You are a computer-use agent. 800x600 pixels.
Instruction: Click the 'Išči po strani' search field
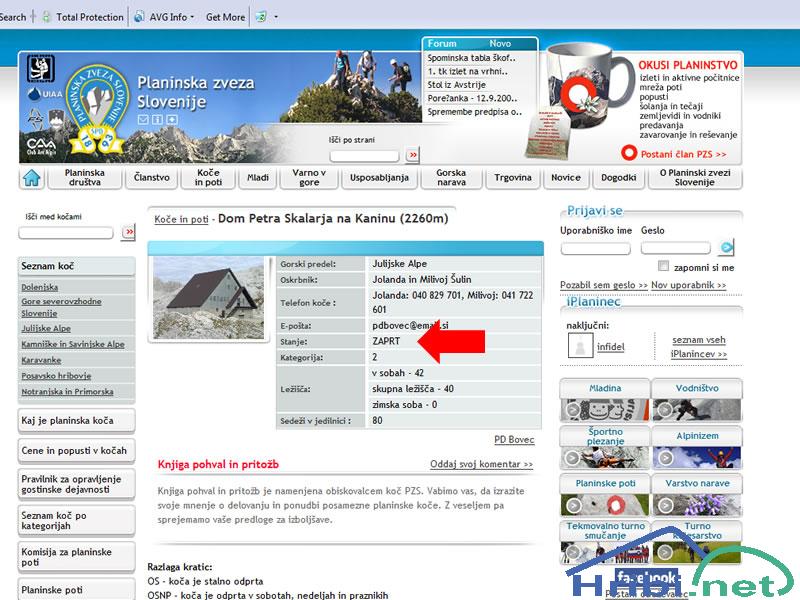[364, 156]
